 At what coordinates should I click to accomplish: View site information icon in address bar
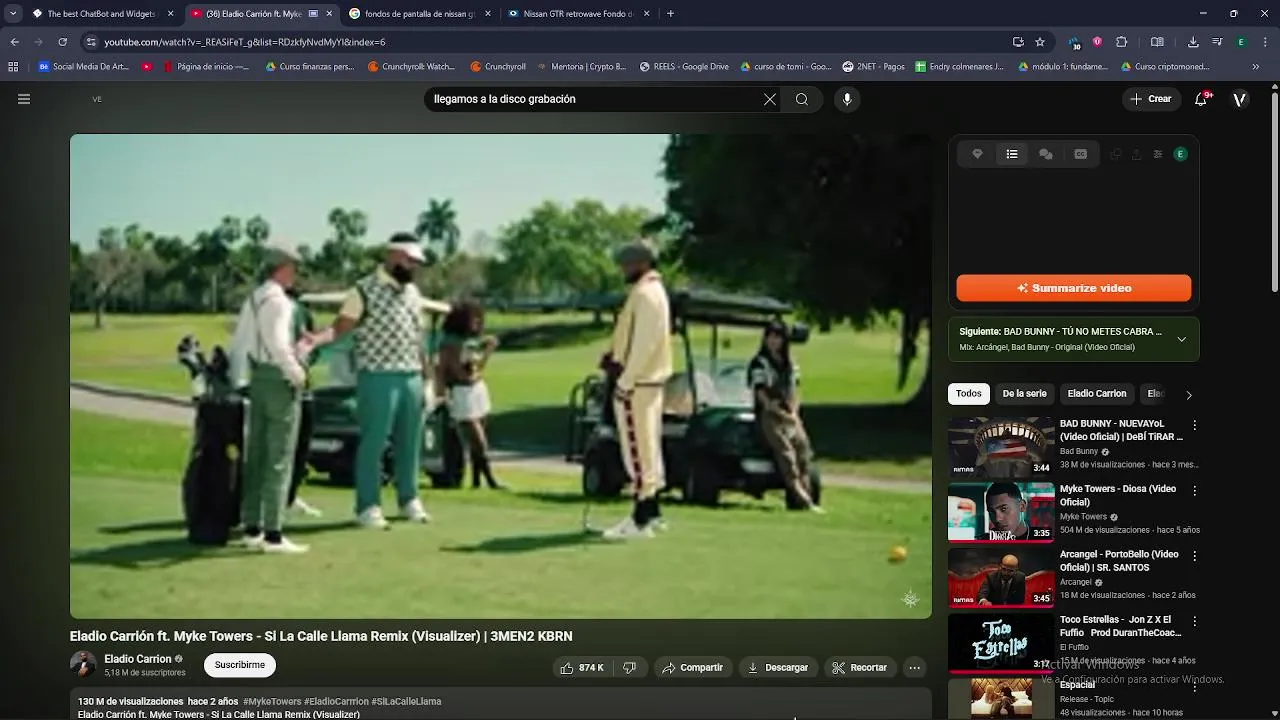click(91, 42)
